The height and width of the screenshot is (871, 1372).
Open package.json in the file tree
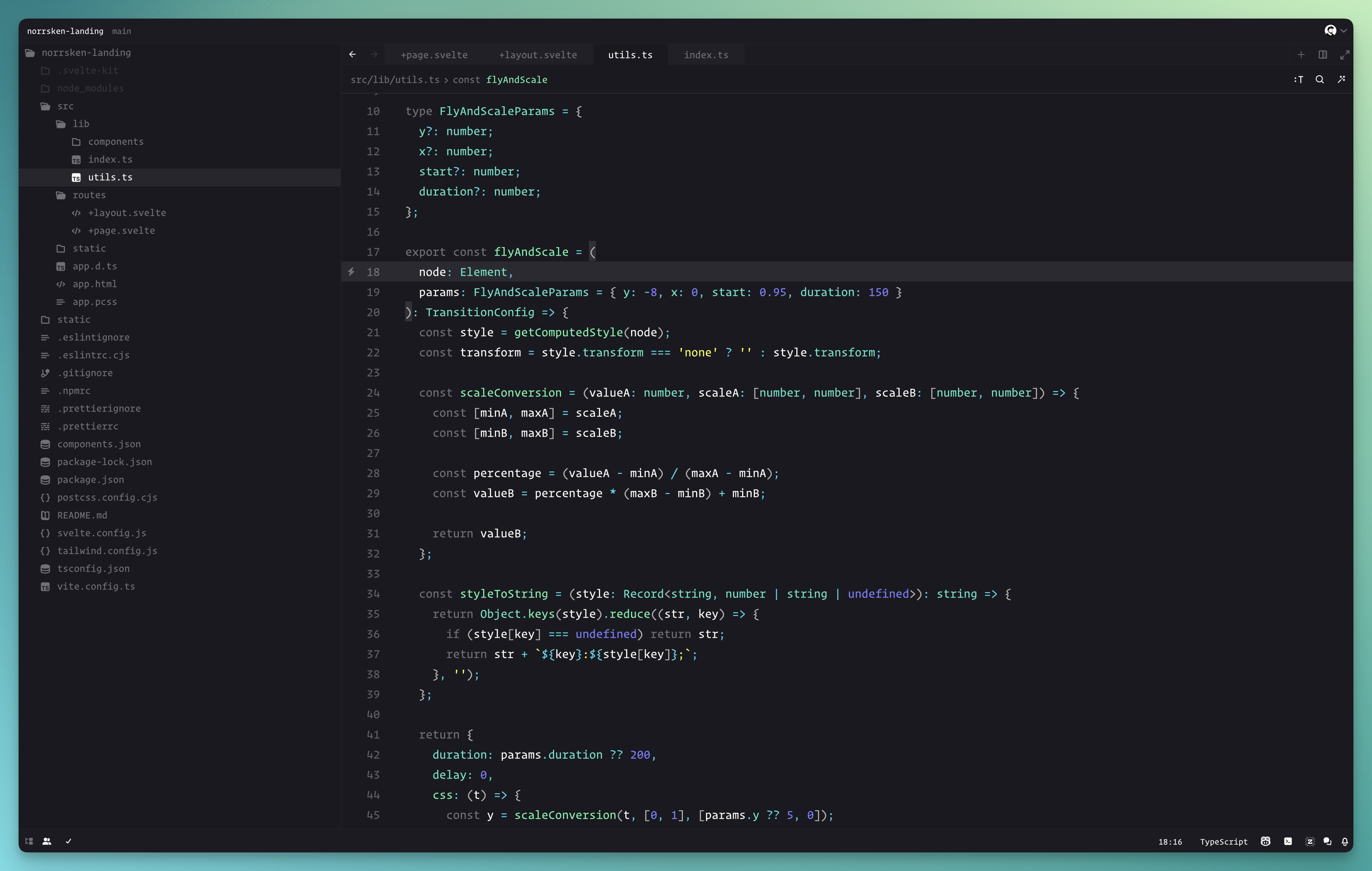click(x=180, y=480)
